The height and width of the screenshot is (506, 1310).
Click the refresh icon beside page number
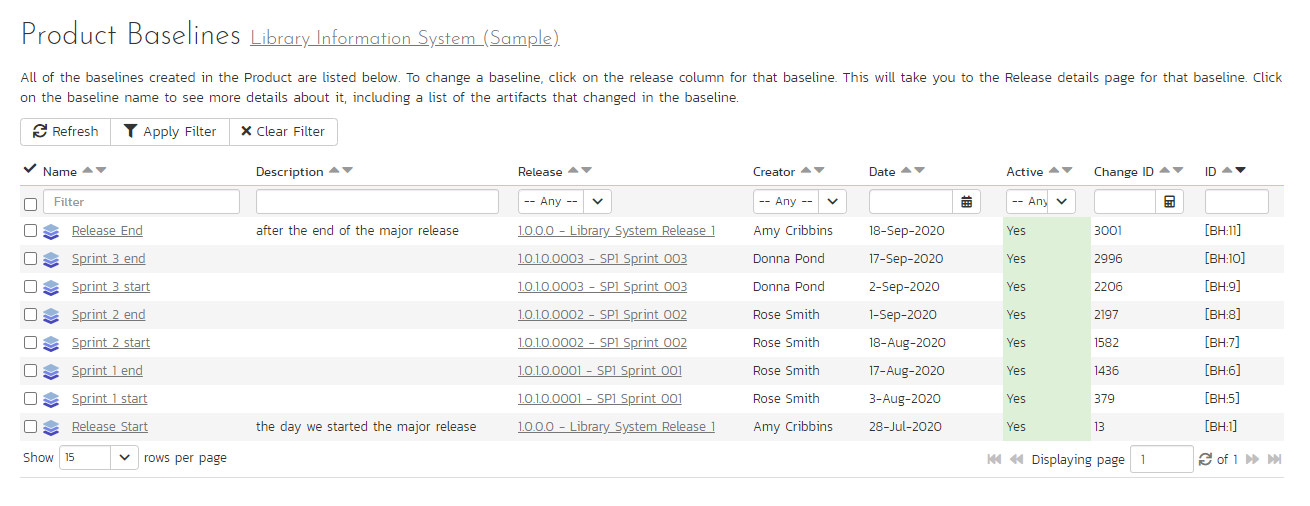point(1205,459)
